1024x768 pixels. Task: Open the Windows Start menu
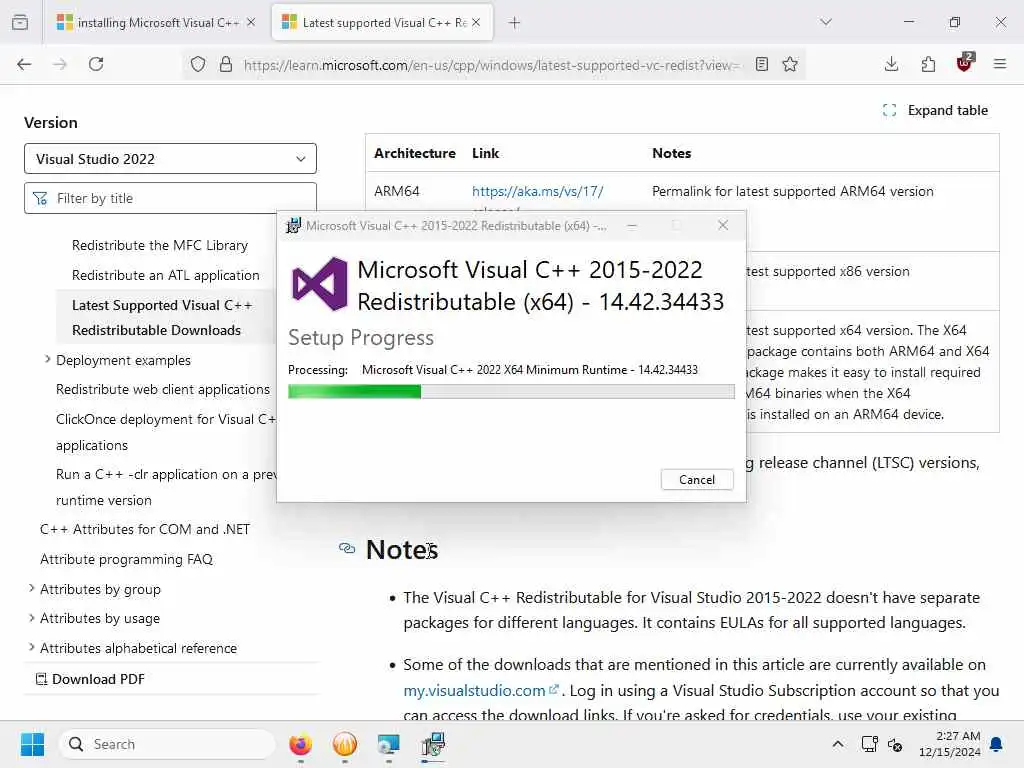click(x=32, y=744)
